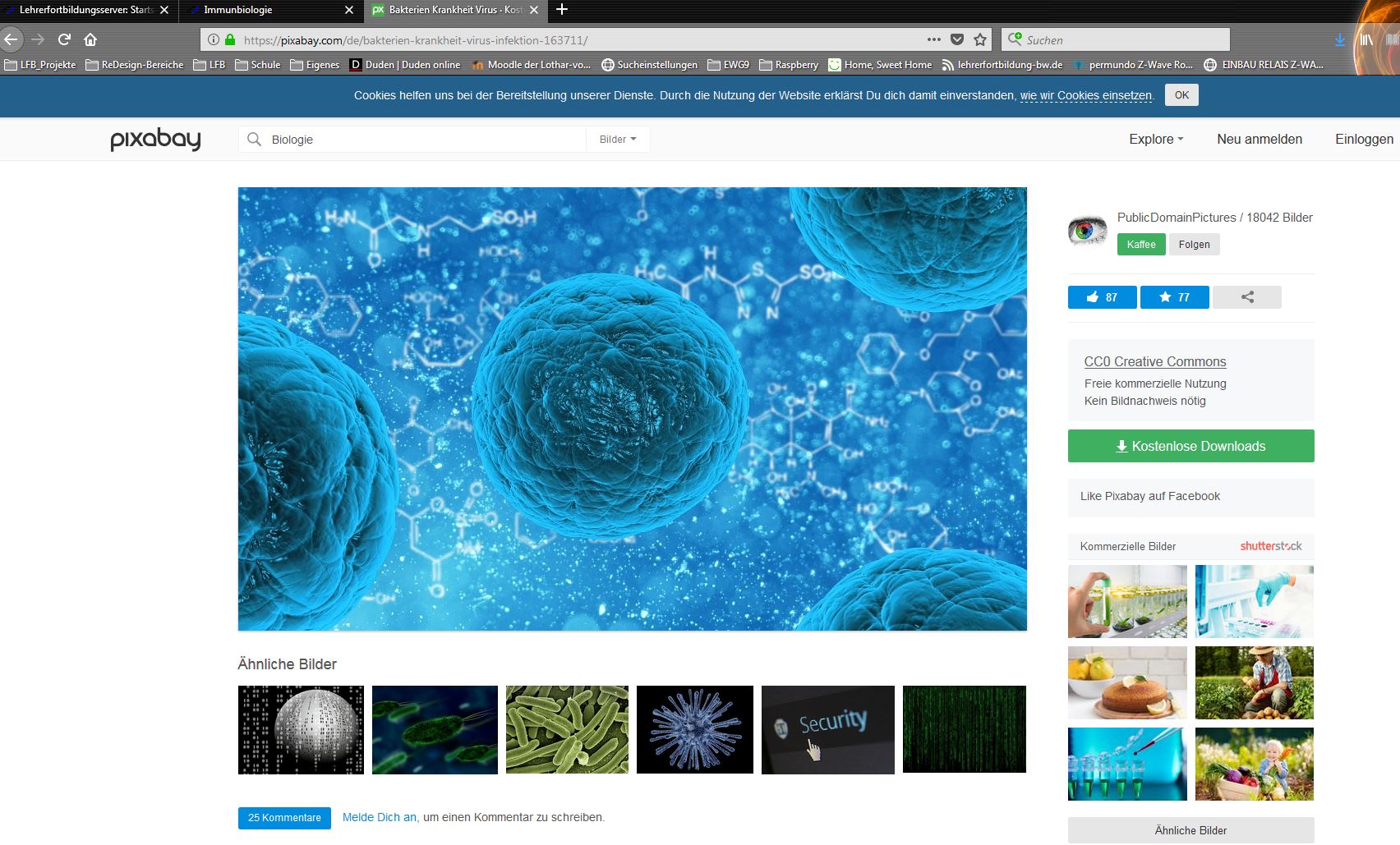The width and height of the screenshot is (1400, 845).
Task: Bookmark this page with the star icon
Action: pyautogui.click(x=980, y=39)
